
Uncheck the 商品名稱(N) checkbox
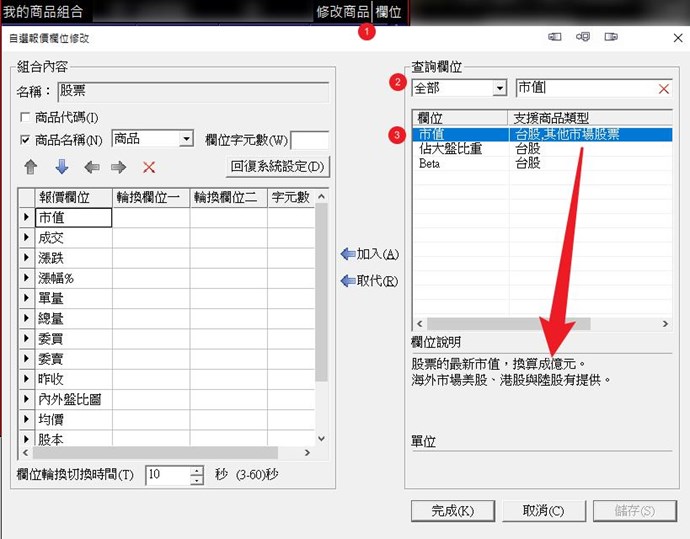coord(26,140)
